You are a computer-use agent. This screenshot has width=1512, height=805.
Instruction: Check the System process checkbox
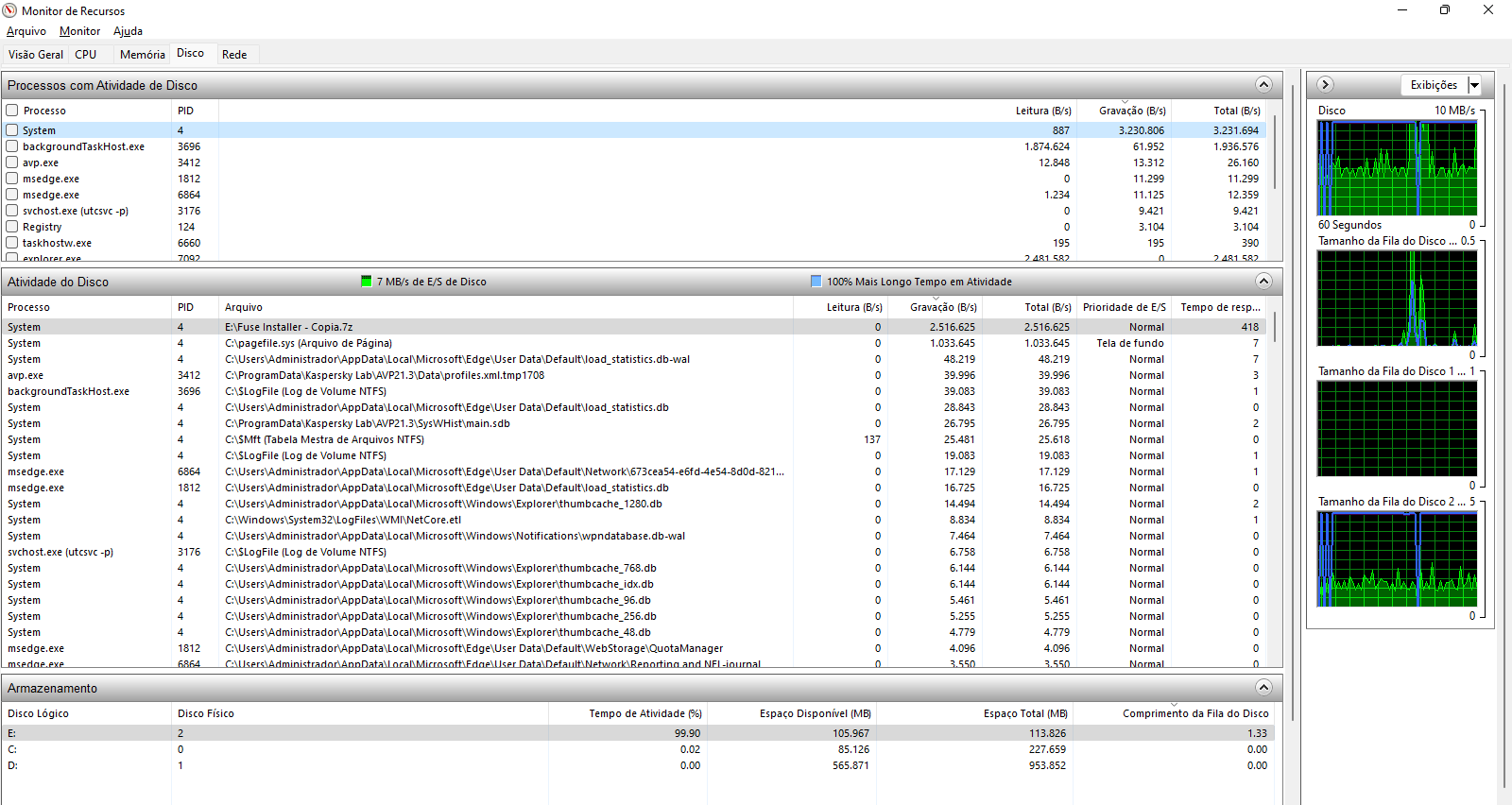tap(12, 130)
